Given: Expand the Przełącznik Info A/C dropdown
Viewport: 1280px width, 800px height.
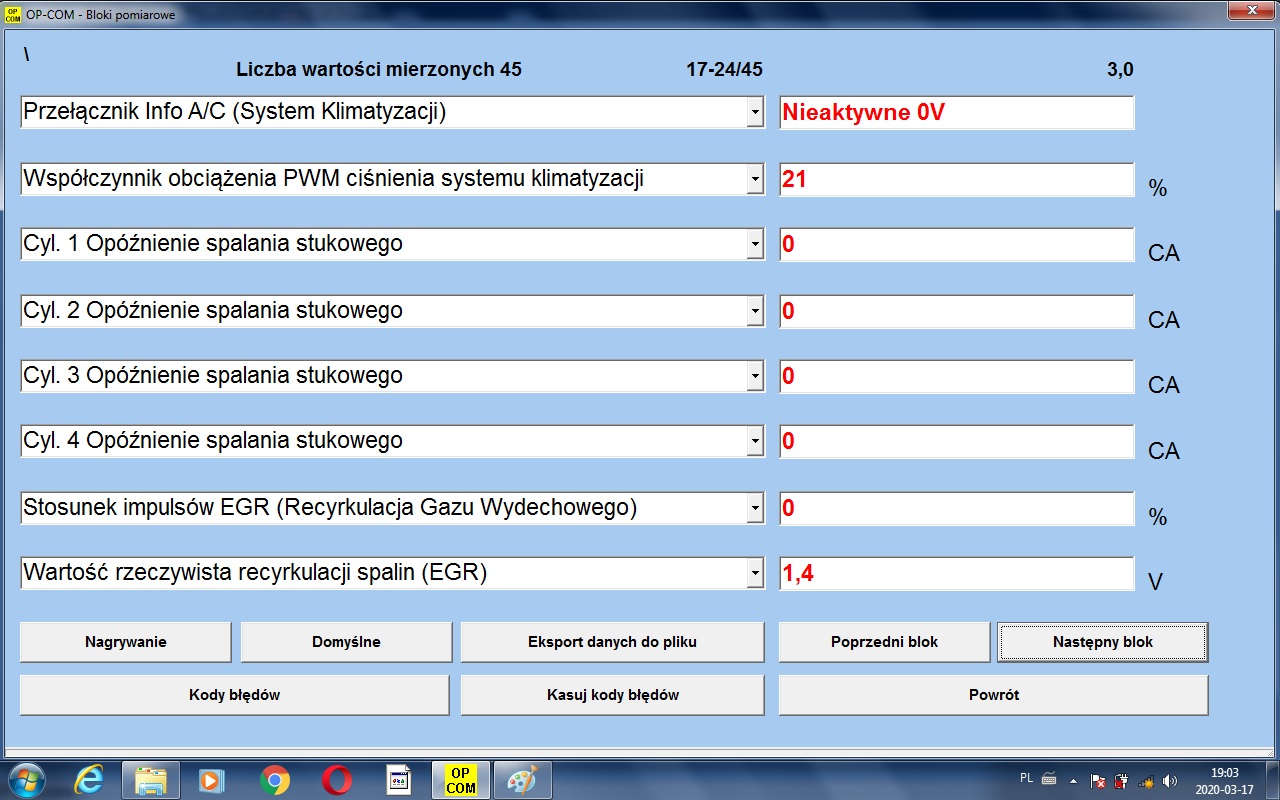Looking at the screenshot, I should (x=755, y=113).
